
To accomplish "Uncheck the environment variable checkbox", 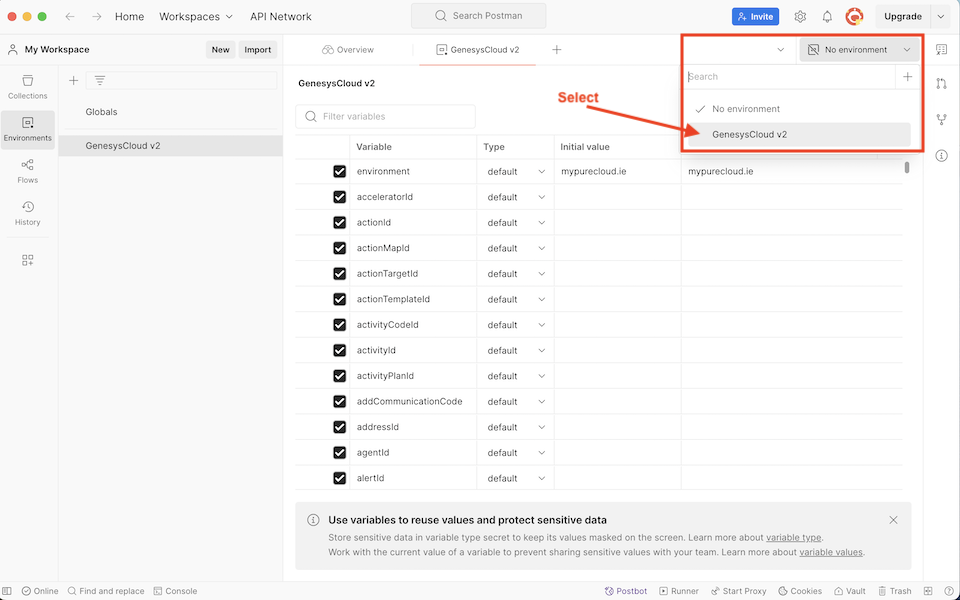I will tap(340, 172).
